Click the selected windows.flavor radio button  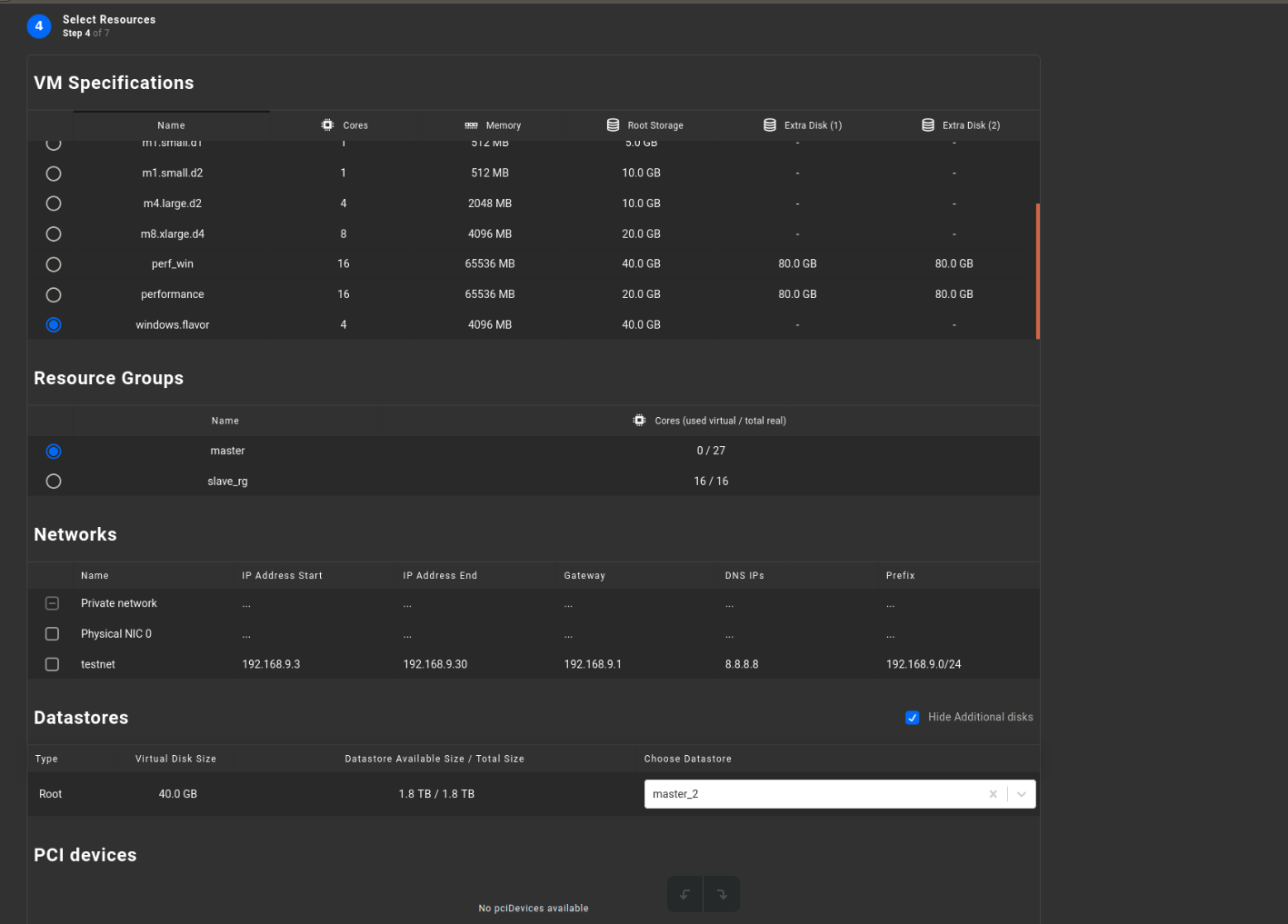pyautogui.click(x=54, y=325)
